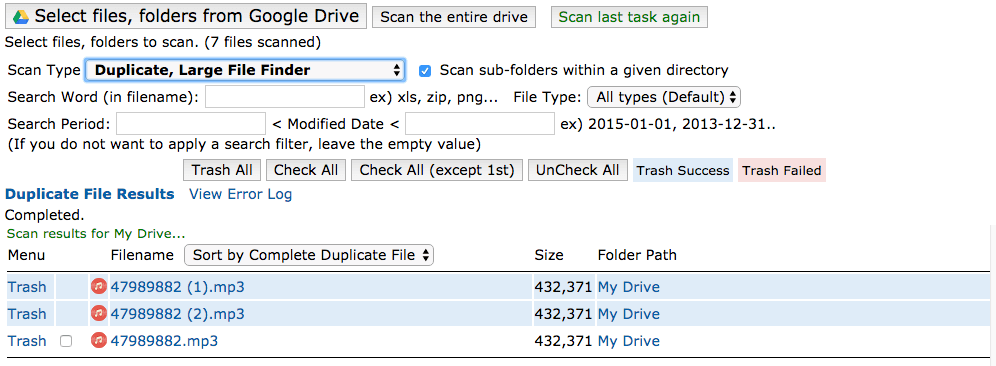The height and width of the screenshot is (366, 996).
Task: Switch to Duplicate File Results tab
Action: click(90, 194)
